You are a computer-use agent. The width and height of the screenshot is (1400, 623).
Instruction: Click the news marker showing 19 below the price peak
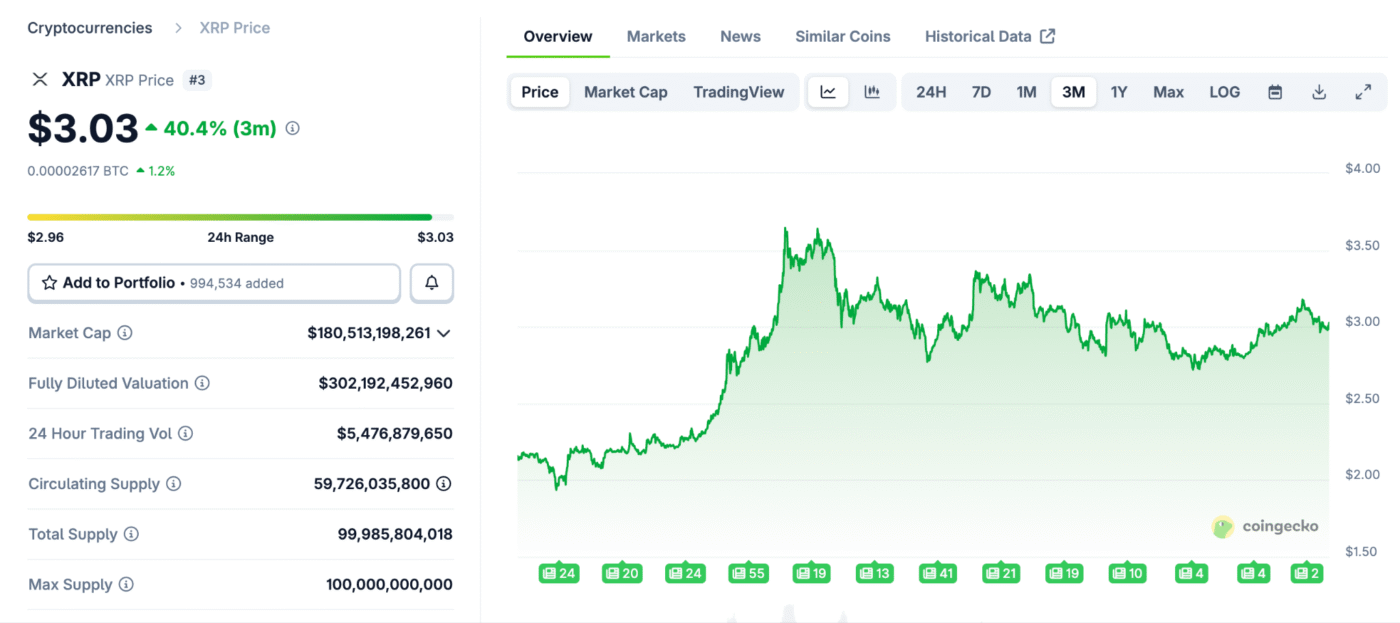pyautogui.click(x=812, y=573)
